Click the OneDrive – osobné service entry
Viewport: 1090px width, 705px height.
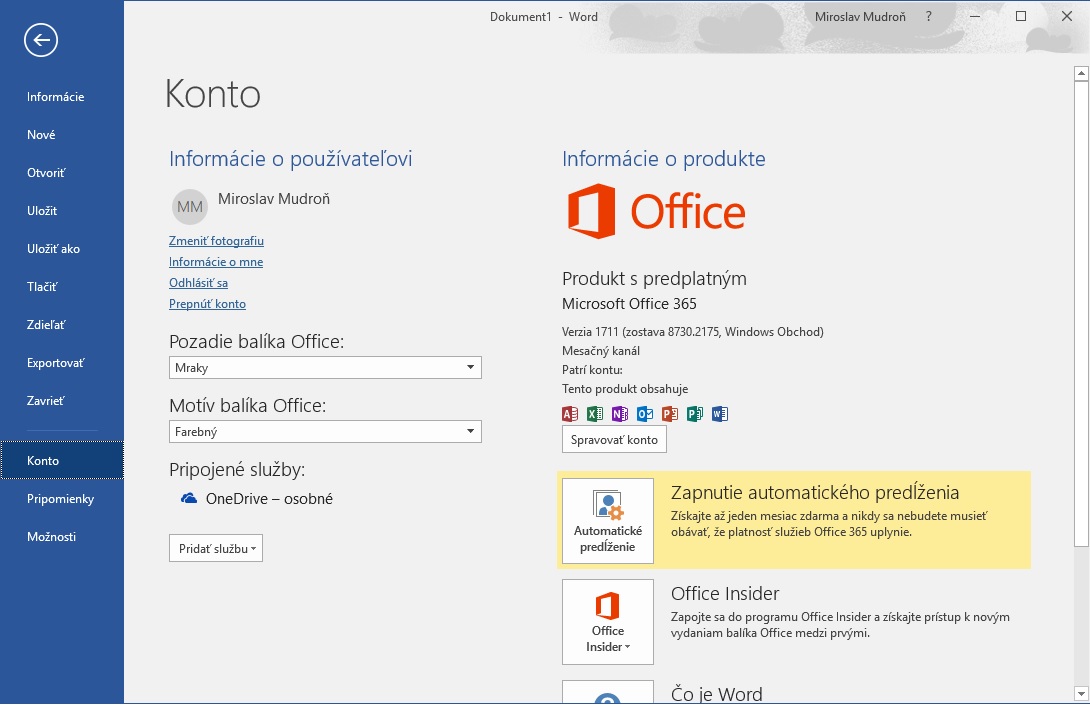click(257, 499)
